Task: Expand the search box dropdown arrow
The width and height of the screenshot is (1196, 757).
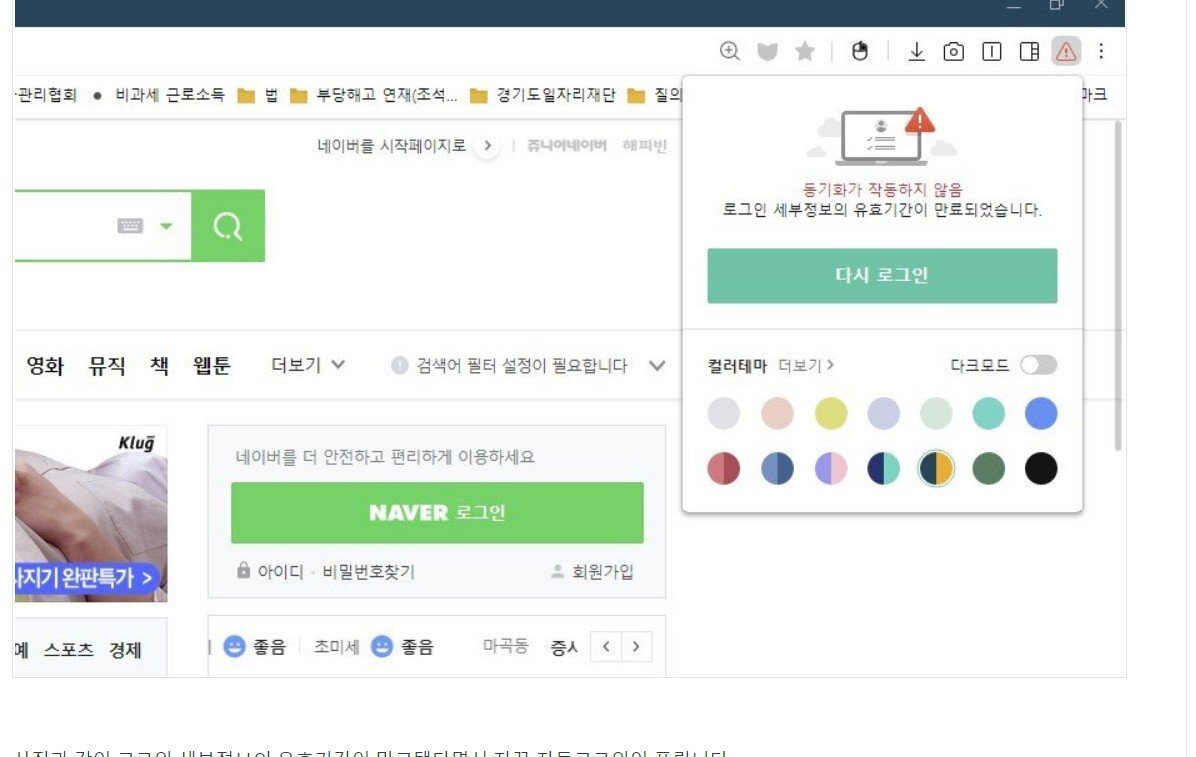Action: pyautogui.click(x=166, y=226)
